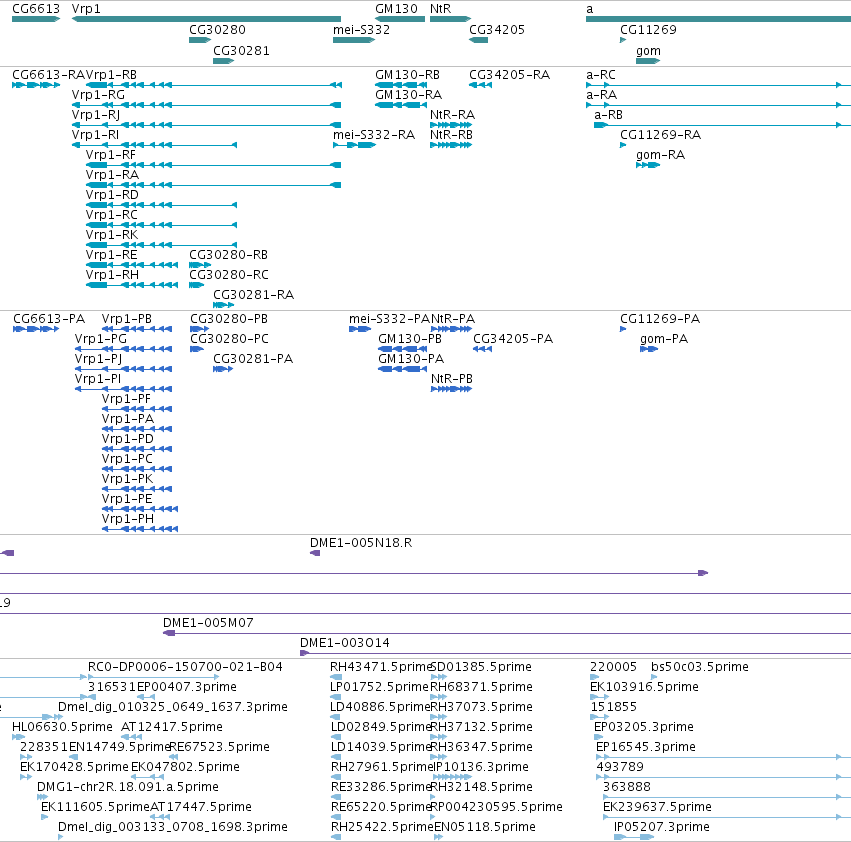Select transcript CG6613-RA
The image size is (851, 842).
tap(36, 85)
